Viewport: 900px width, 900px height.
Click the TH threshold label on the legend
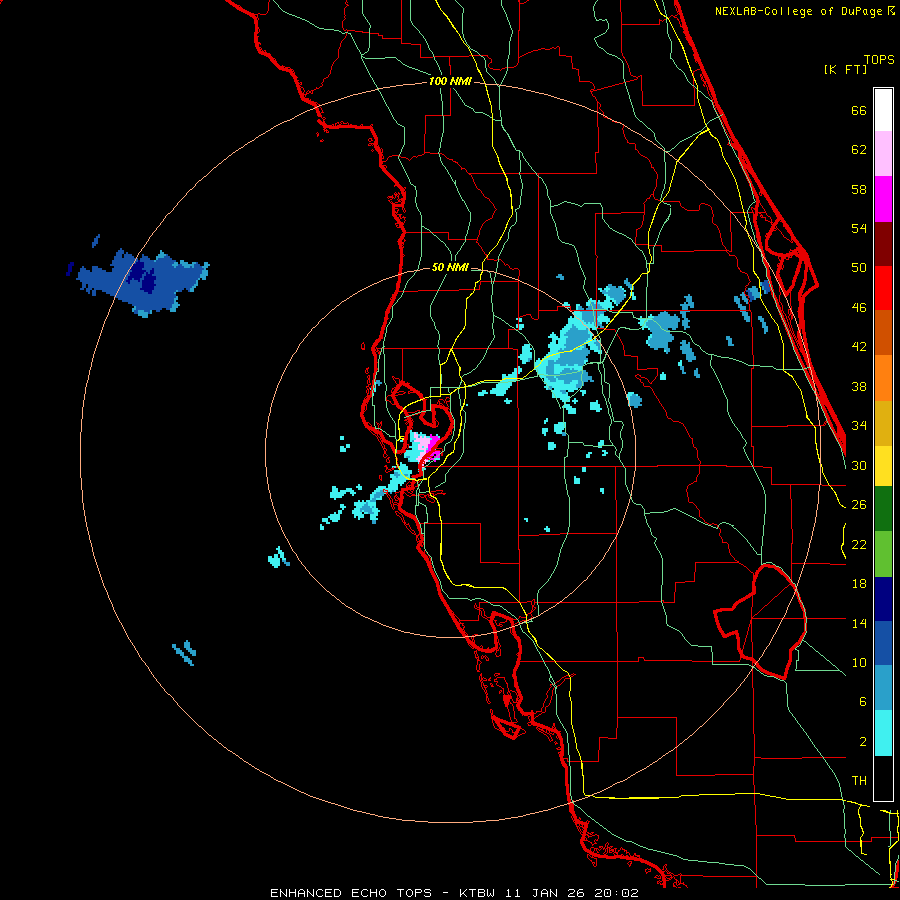pyautogui.click(x=859, y=781)
